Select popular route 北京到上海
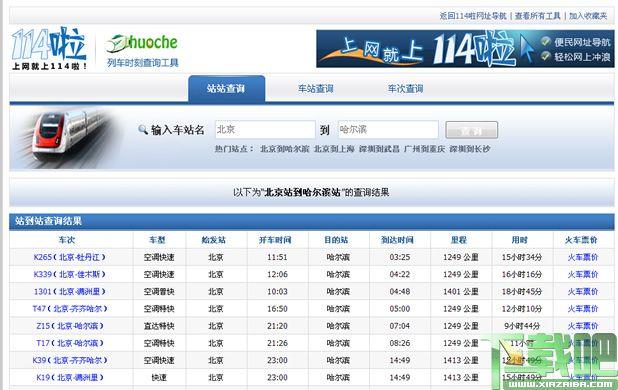Screen dimensions: 618x390 [334, 149]
